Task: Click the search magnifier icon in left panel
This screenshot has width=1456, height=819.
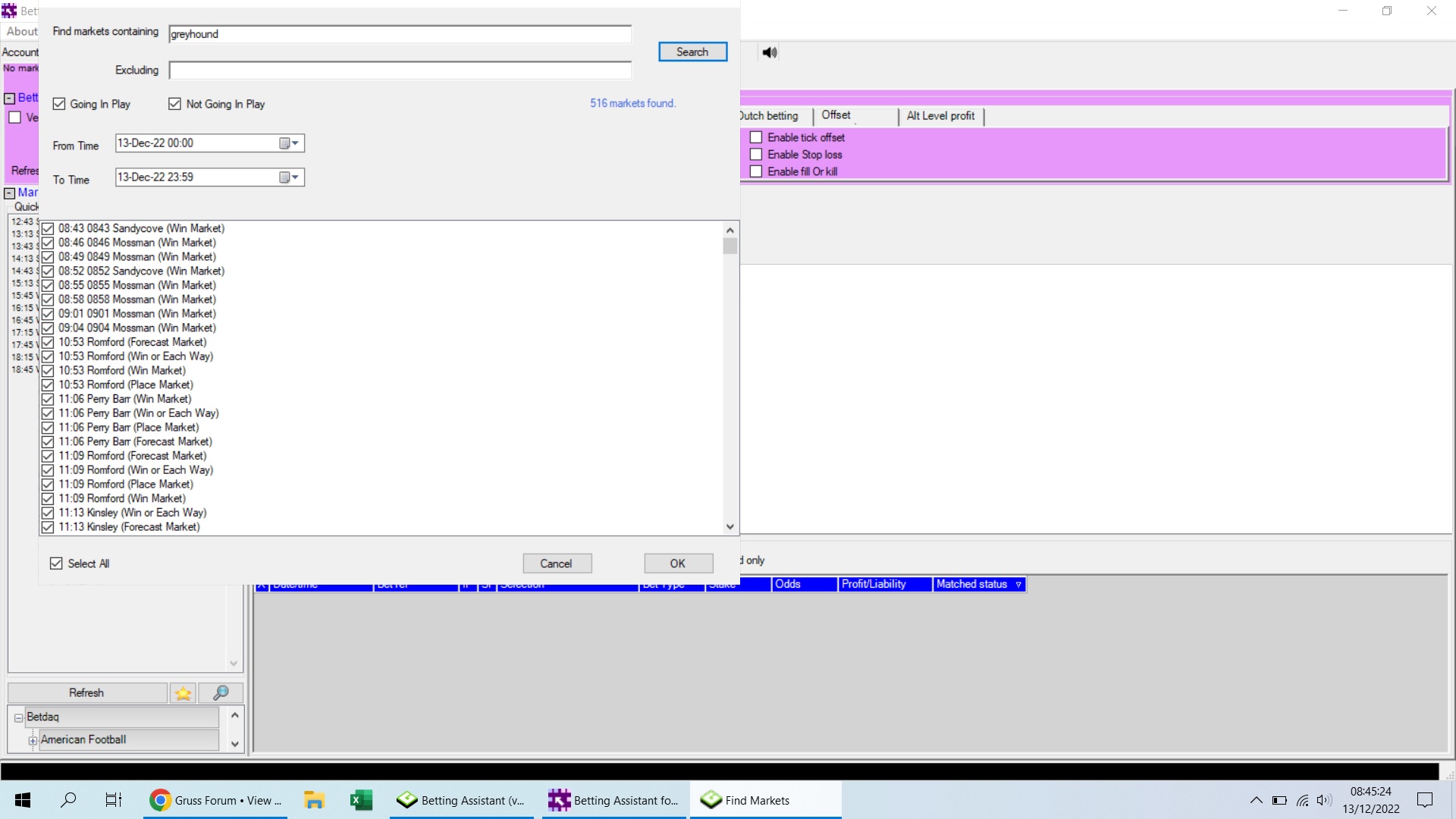Action: 219,693
